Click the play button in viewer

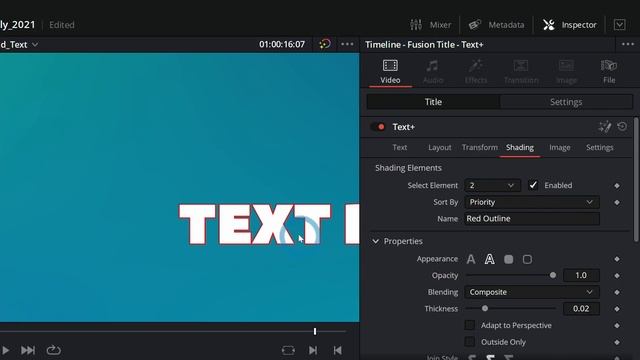[x=5, y=350]
